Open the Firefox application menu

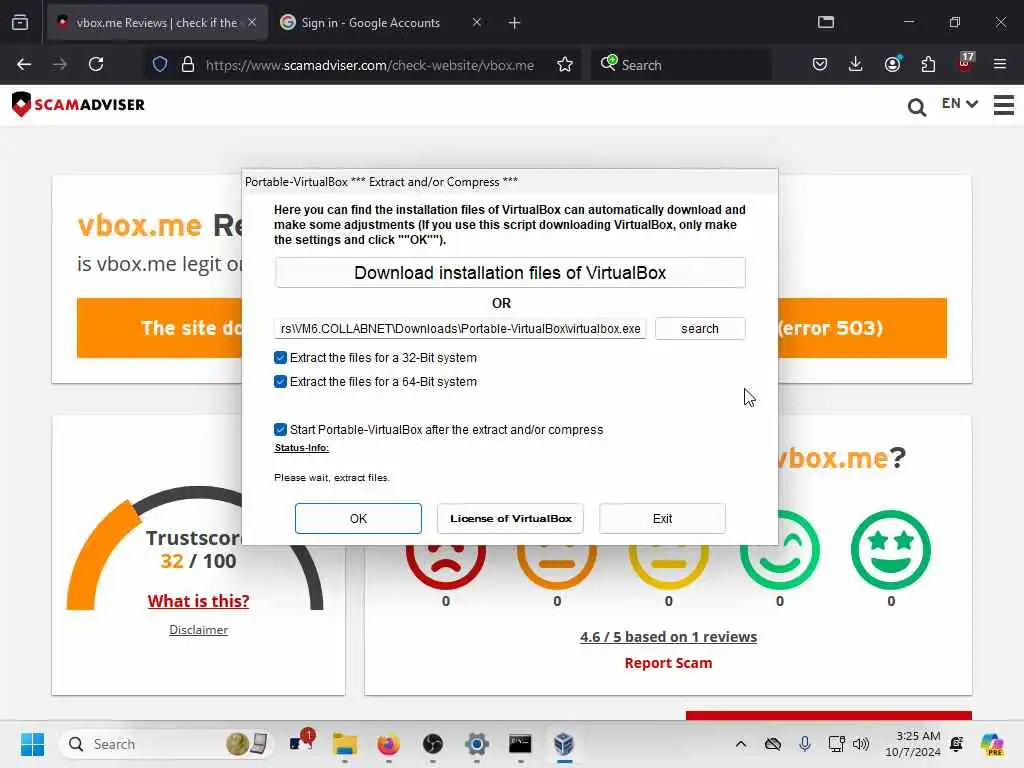(x=1000, y=64)
